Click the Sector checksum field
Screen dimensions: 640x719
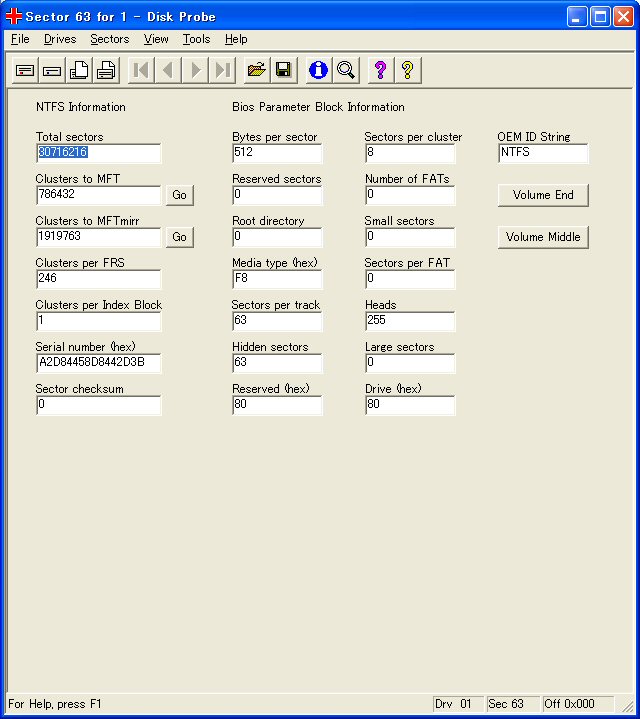pyautogui.click(x=99, y=405)
